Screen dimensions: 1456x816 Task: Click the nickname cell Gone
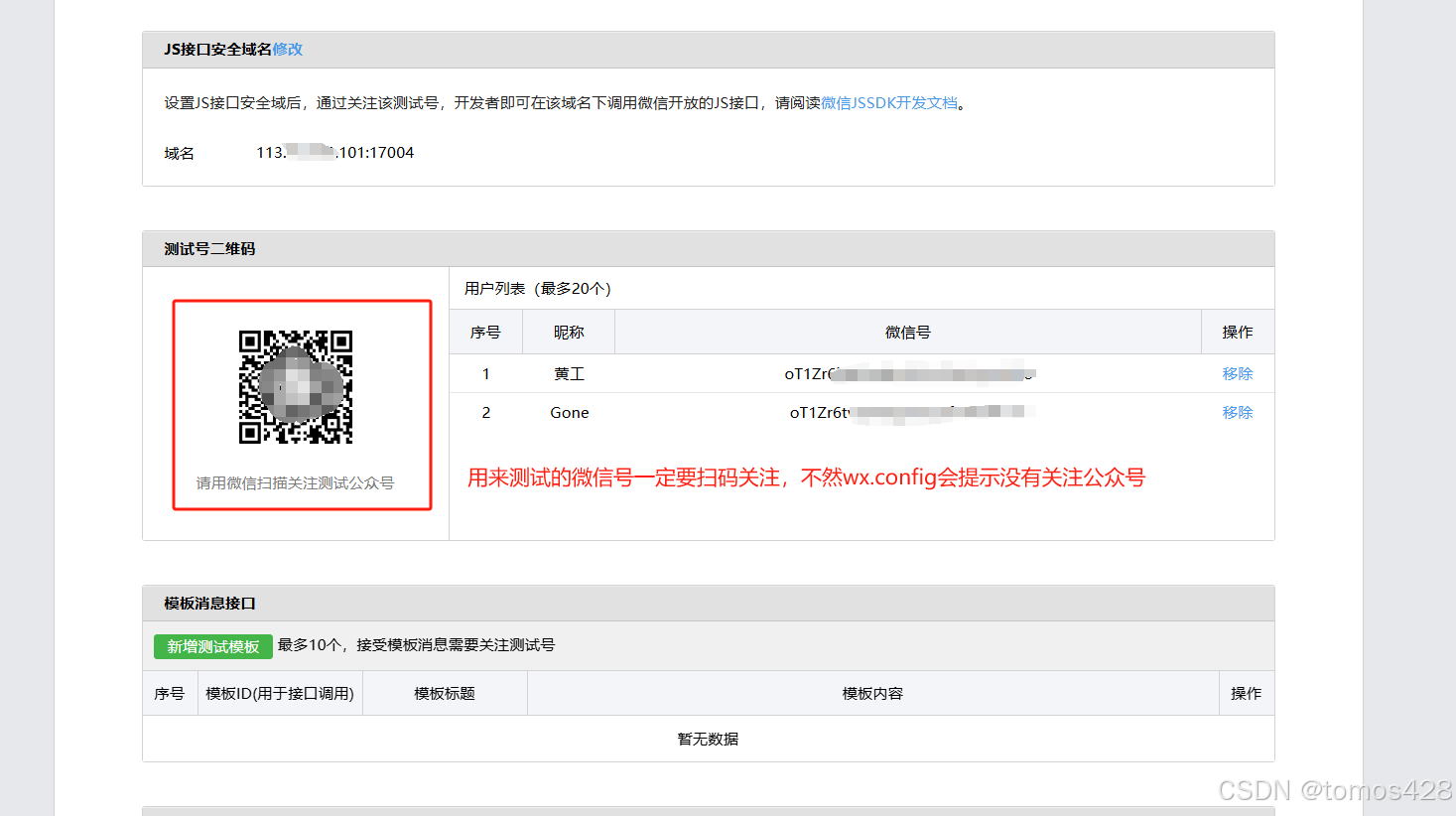point(570,413)
